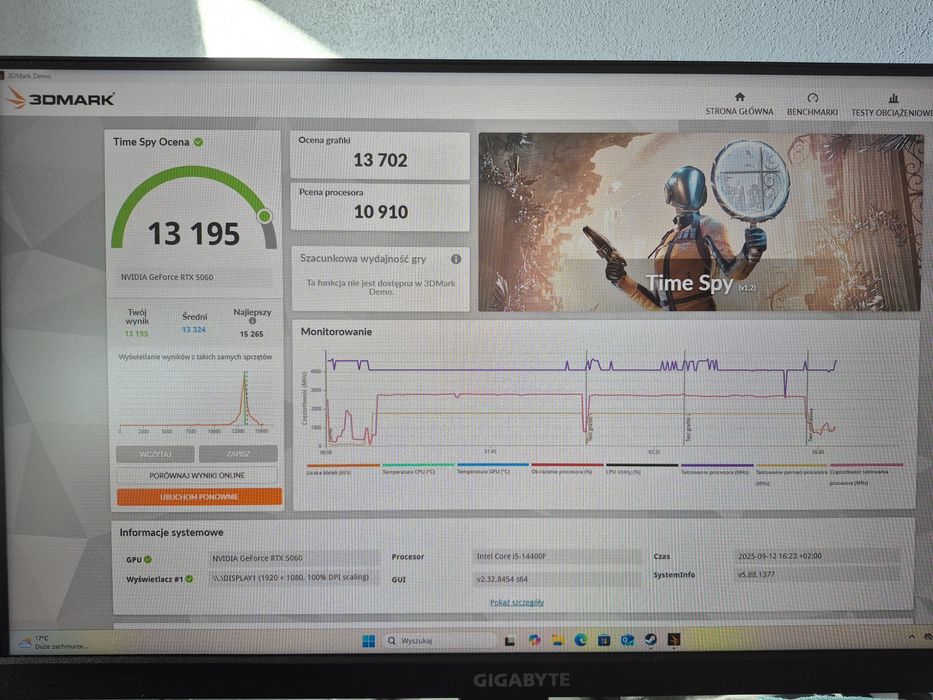
Task: Click the 13 195 score gauge
Action: pos(194,210)
